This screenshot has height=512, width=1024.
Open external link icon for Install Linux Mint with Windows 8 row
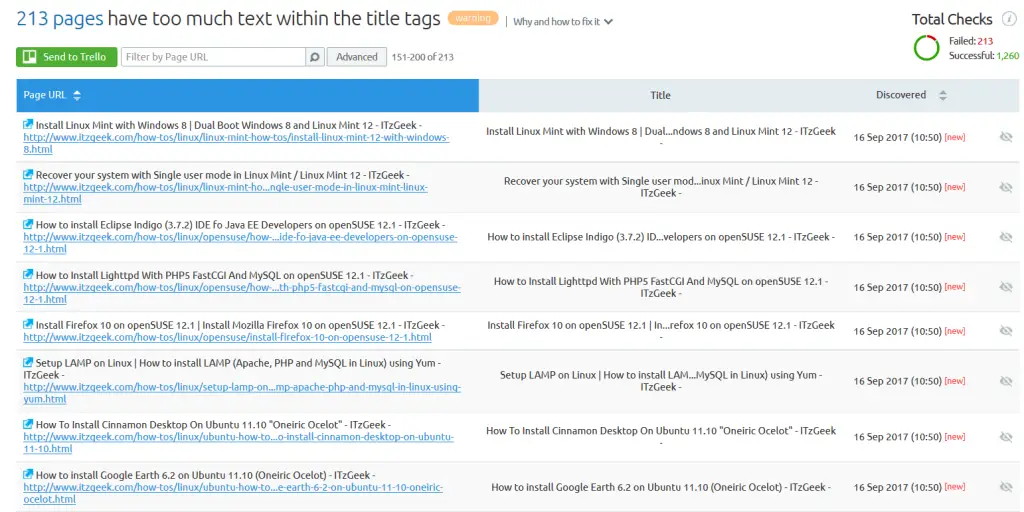click(28, 125)
